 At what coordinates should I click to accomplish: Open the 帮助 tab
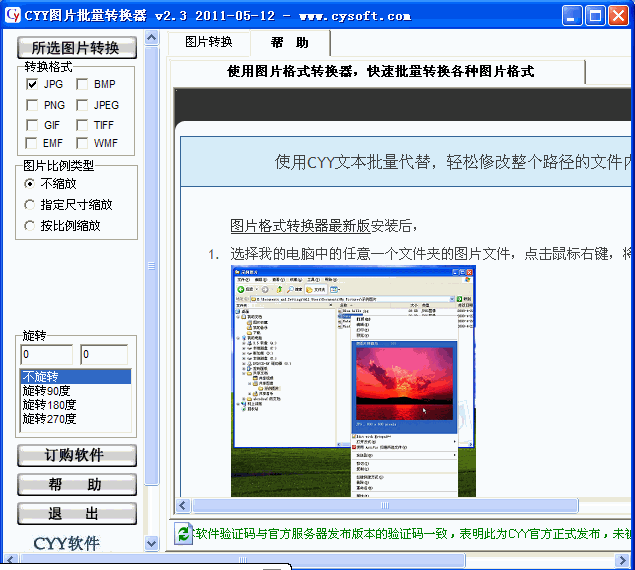pos(290,43)
